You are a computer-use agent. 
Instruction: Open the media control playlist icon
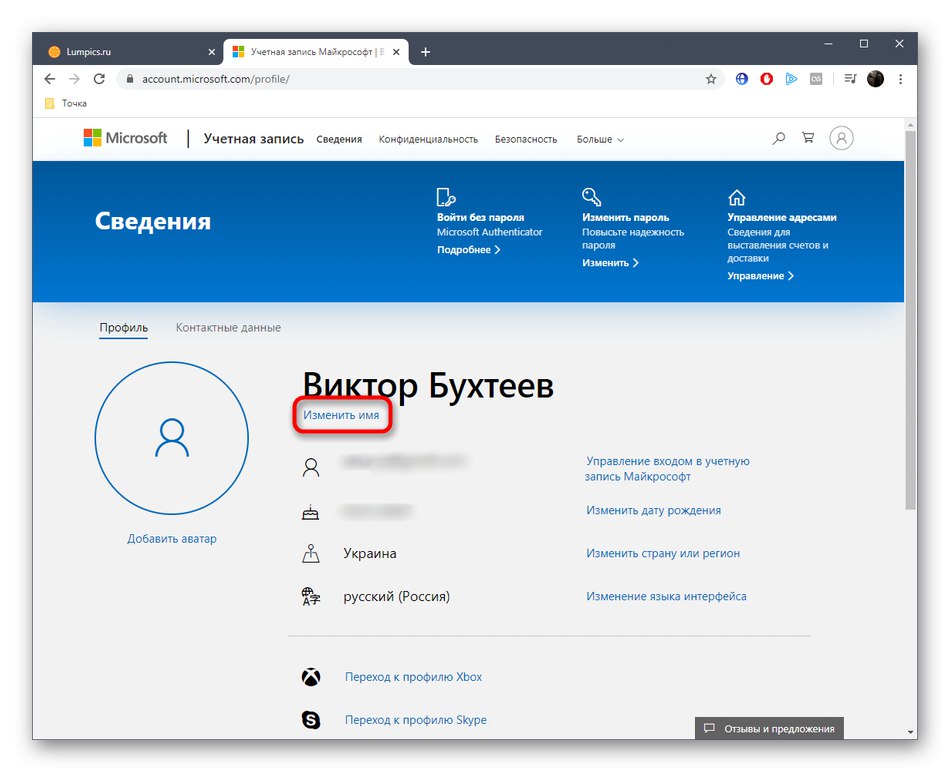(850, 79)
